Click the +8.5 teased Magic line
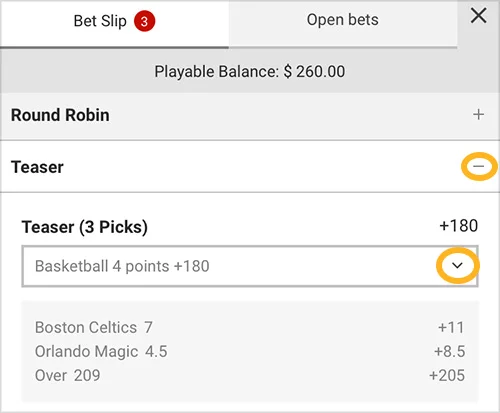500x413 pixels. pos(450,351)
